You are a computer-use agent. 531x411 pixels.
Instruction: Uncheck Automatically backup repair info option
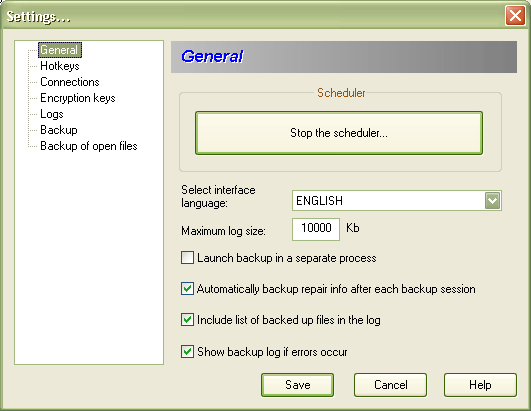pos(187,289)
